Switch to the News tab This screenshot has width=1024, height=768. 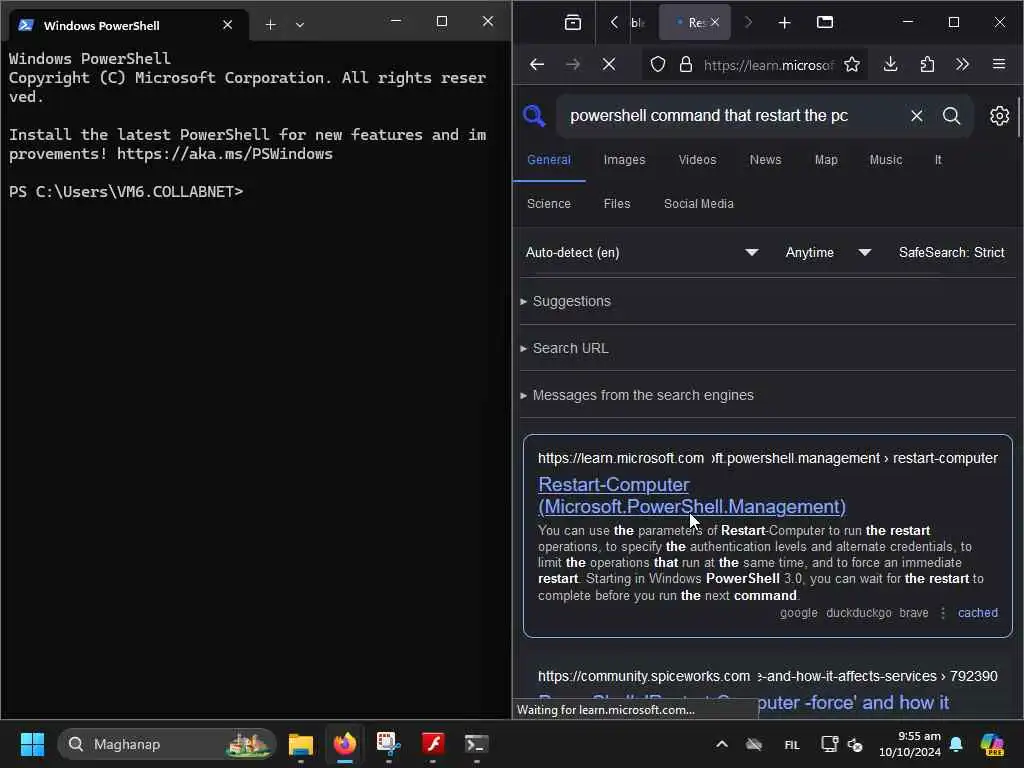(765, 159)
